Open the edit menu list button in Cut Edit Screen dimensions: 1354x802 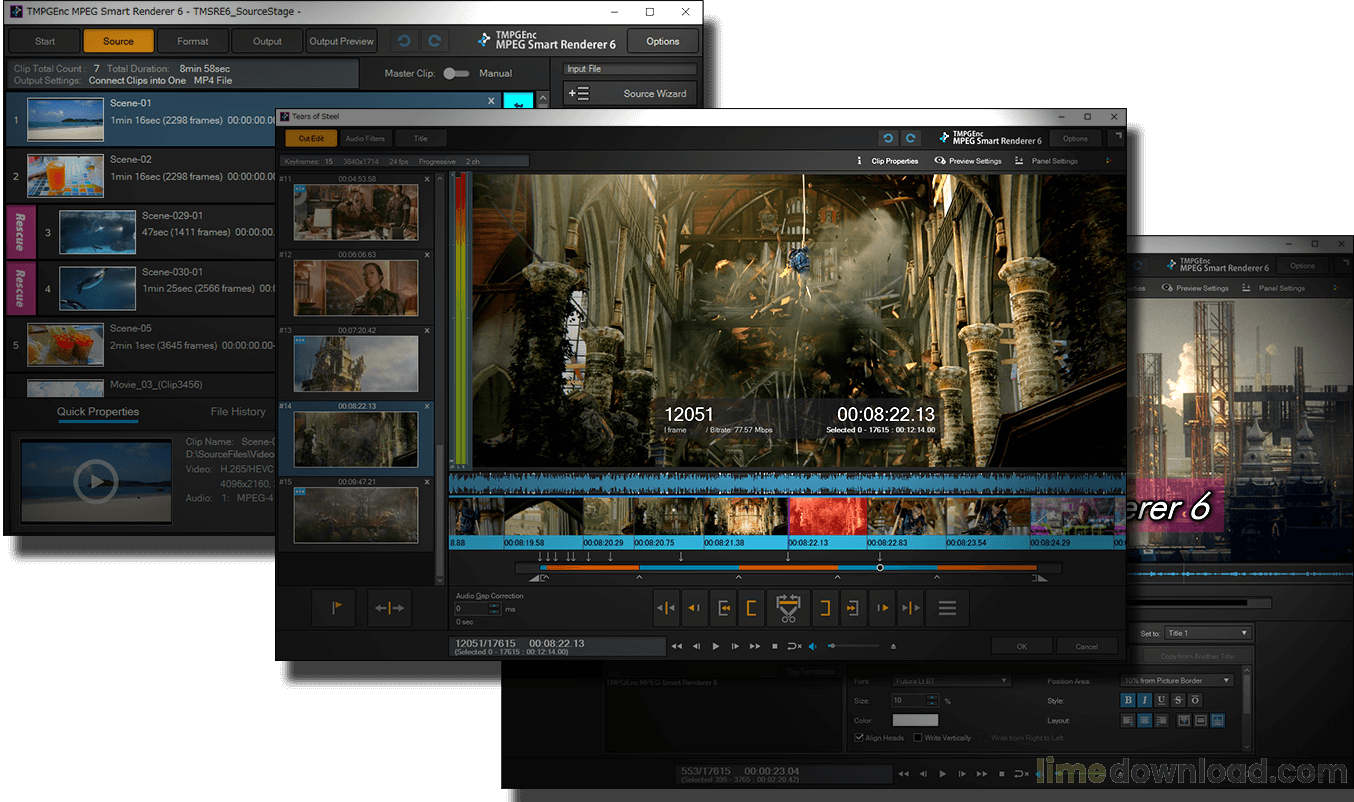point(947,607)
